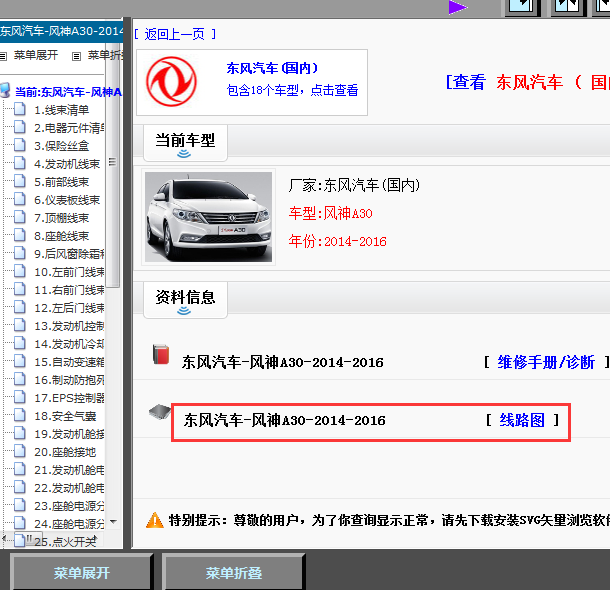Click the page icon for 1.线束清单
Image resolution: width=610 pixels, height=590 pixels.
tap(20, 110)
